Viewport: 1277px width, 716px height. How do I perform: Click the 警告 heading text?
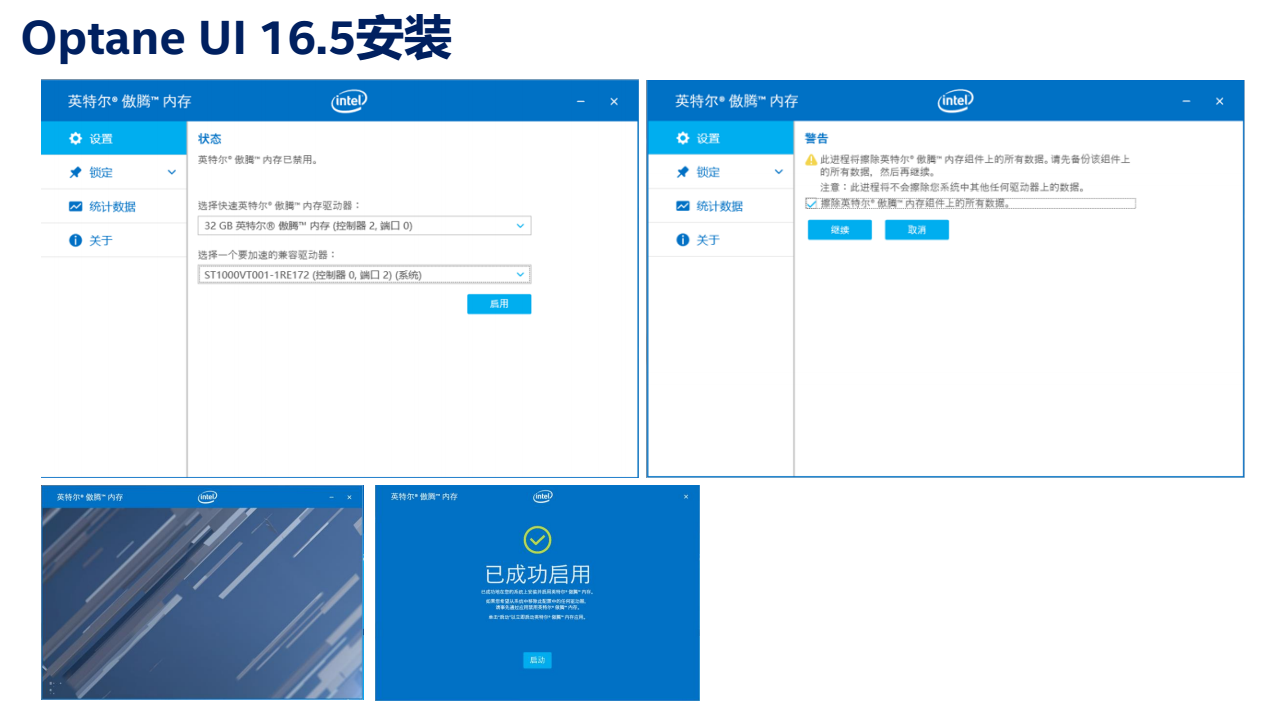tap(816, 139)
